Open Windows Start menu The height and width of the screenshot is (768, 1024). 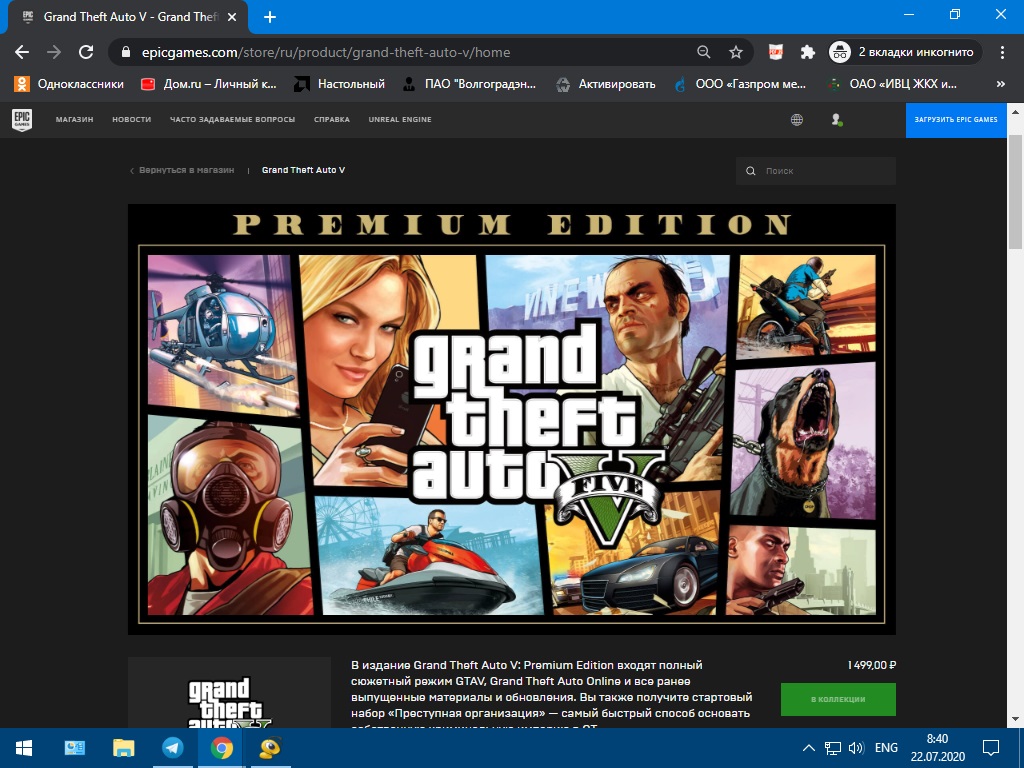24,748
